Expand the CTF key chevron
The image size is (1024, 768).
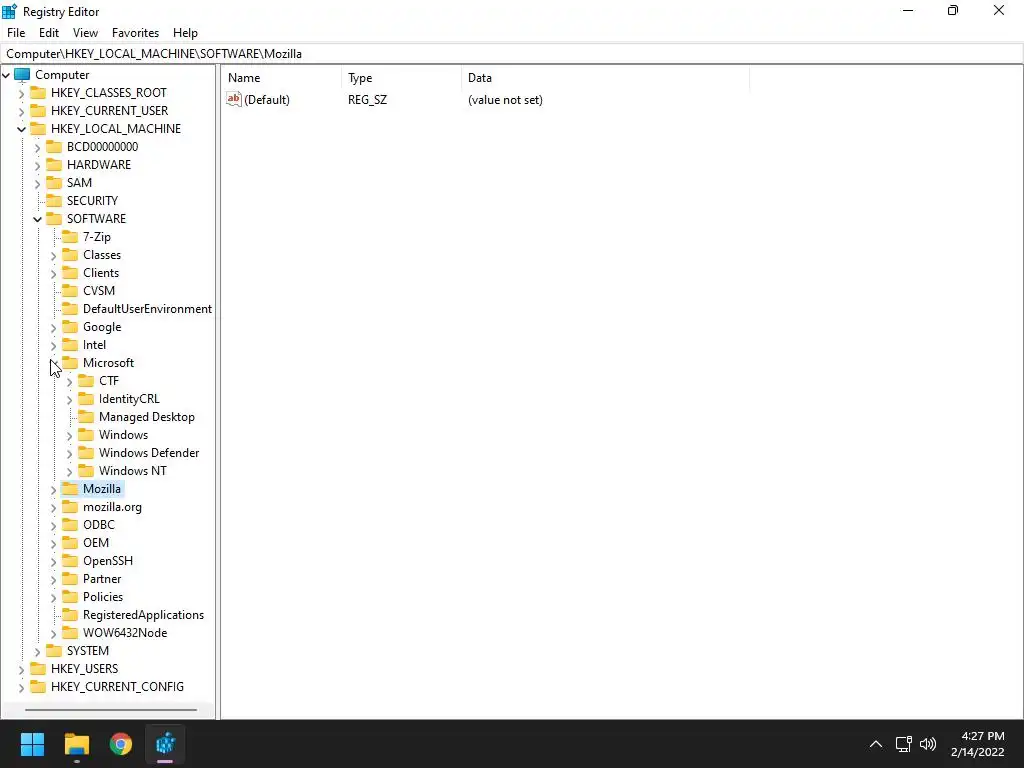pos(69,381)
